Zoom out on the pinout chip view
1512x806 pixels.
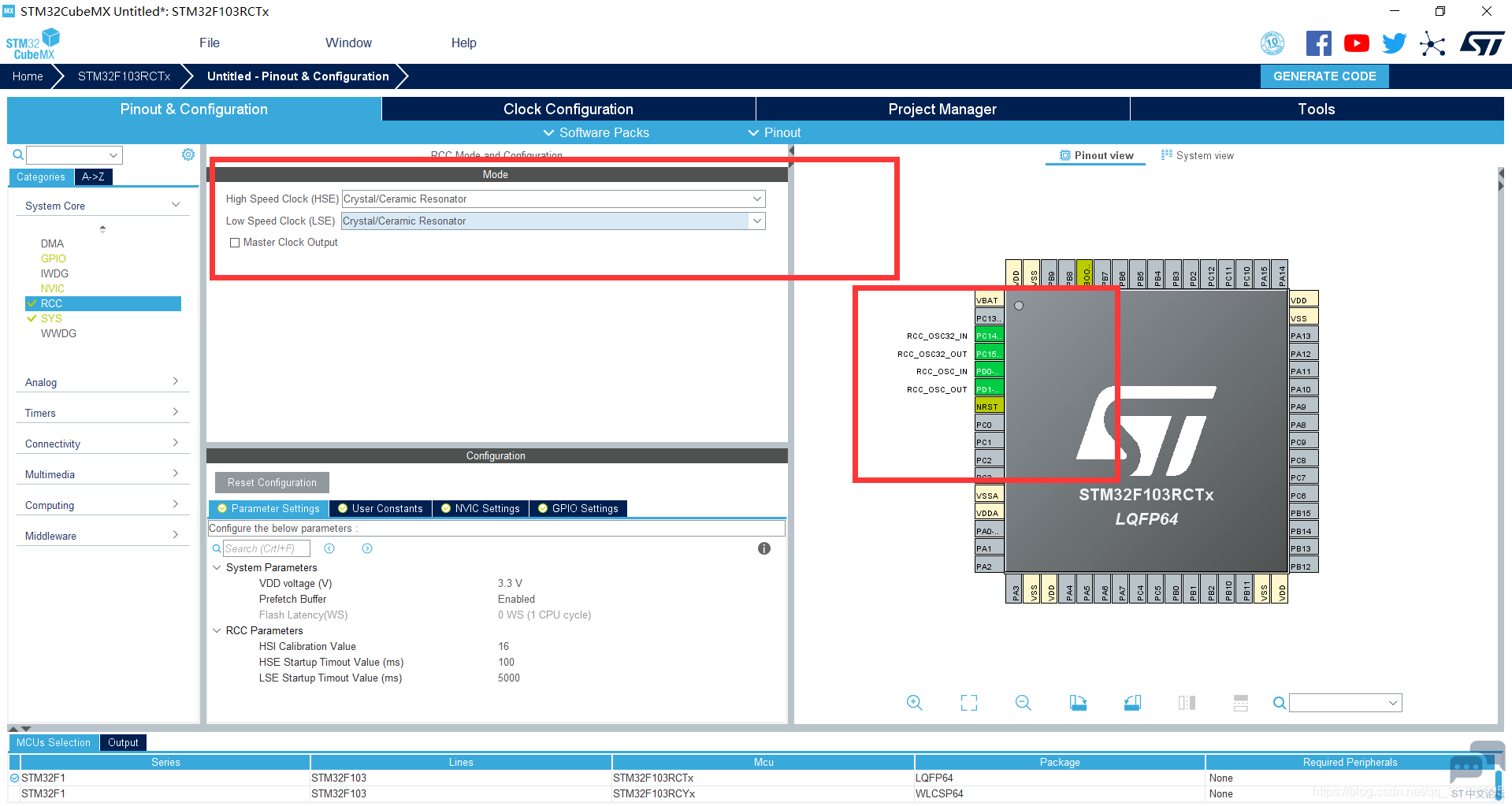coord(1023,703)
